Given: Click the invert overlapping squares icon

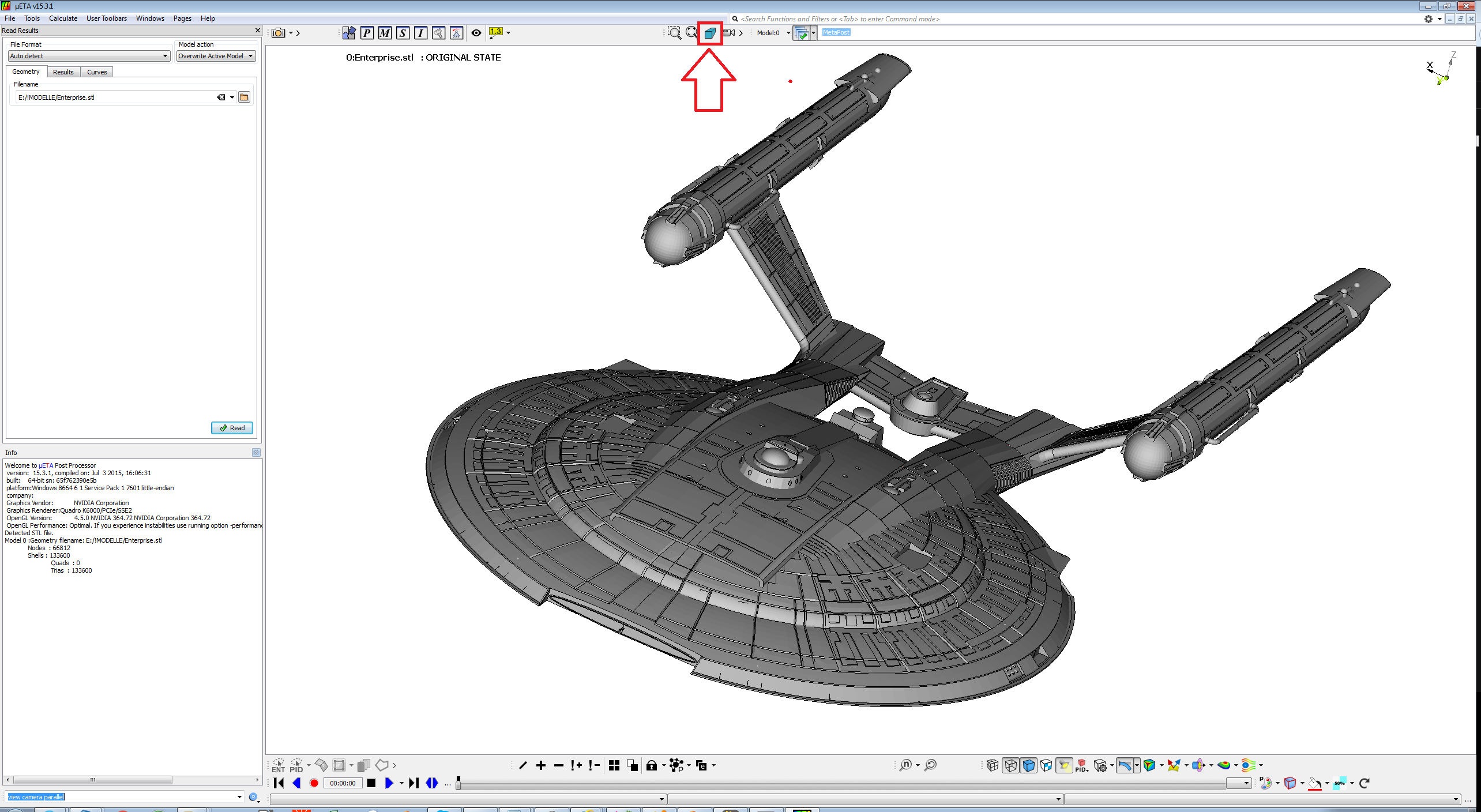Looking at the screenshot, I should coord(632,765).
